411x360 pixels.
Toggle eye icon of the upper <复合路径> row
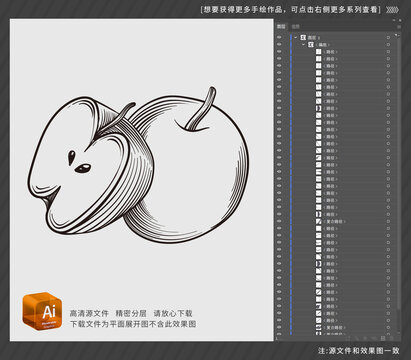(x=279, y=221)
